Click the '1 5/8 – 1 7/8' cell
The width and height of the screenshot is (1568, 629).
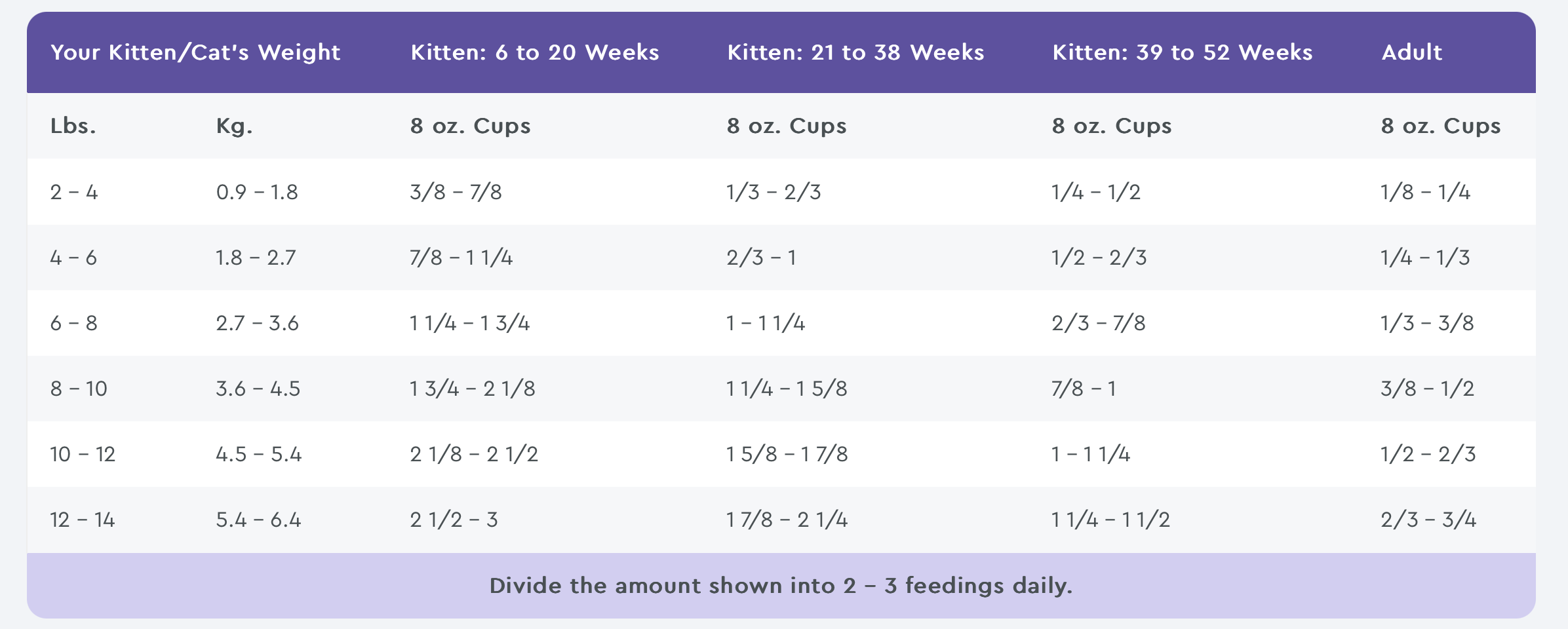pos(787,454)
